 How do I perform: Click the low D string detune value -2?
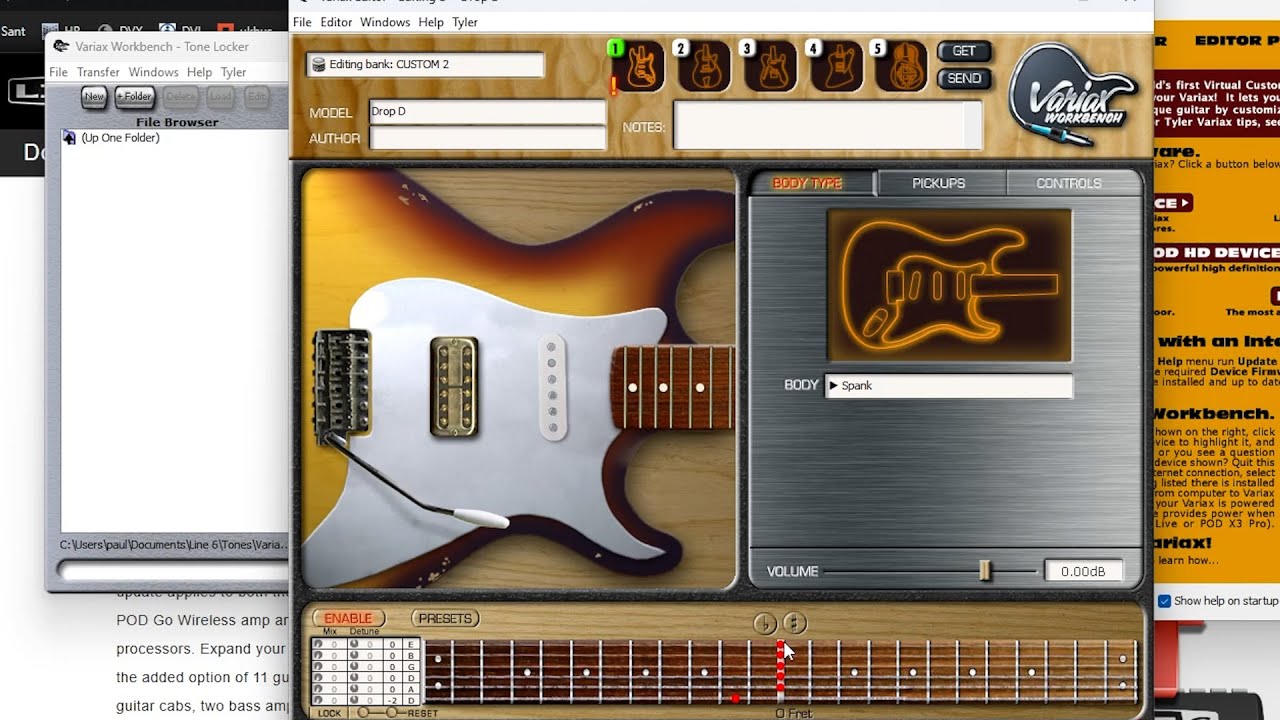(392, 700)
